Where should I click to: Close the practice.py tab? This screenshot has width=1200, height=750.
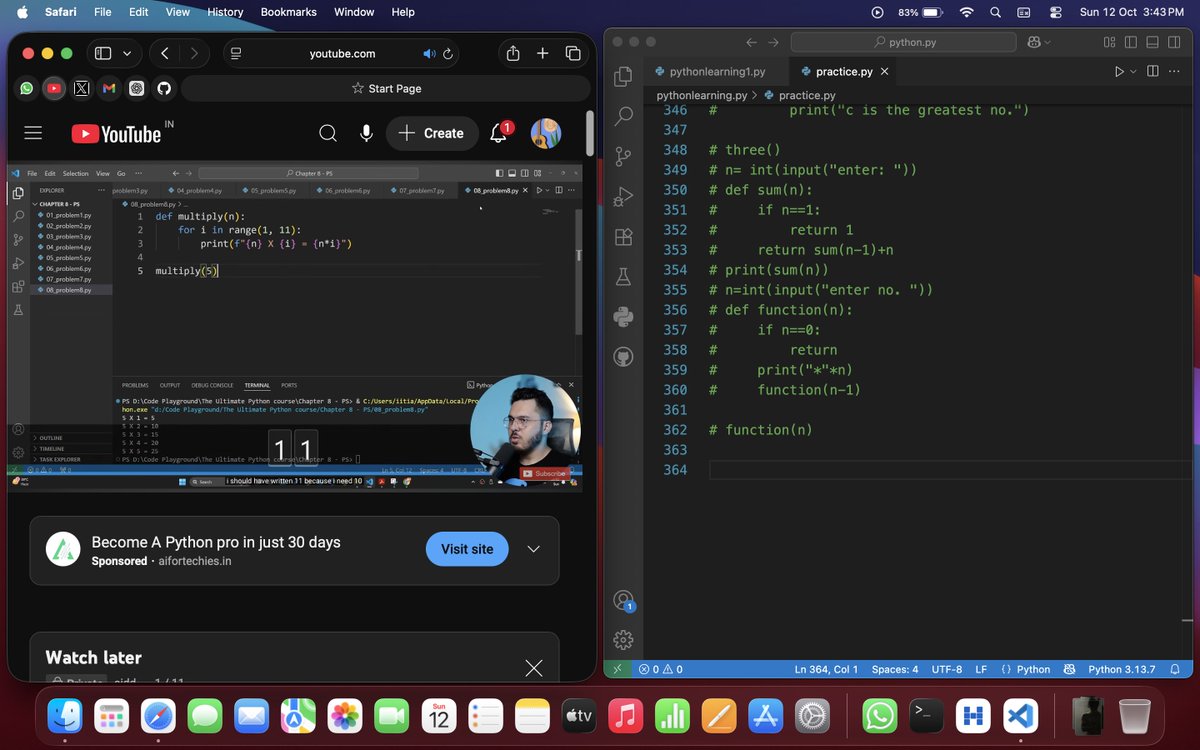(884, 72)
